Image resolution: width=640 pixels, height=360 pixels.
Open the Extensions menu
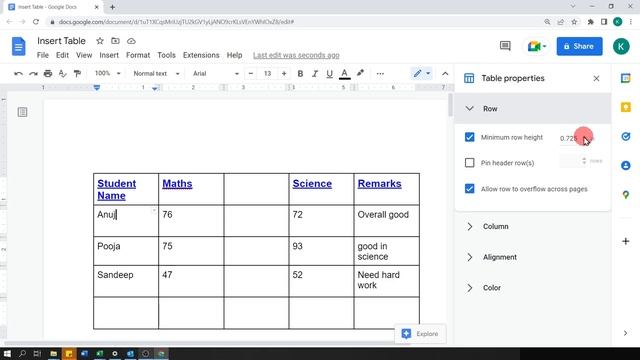tap(201, 55)
